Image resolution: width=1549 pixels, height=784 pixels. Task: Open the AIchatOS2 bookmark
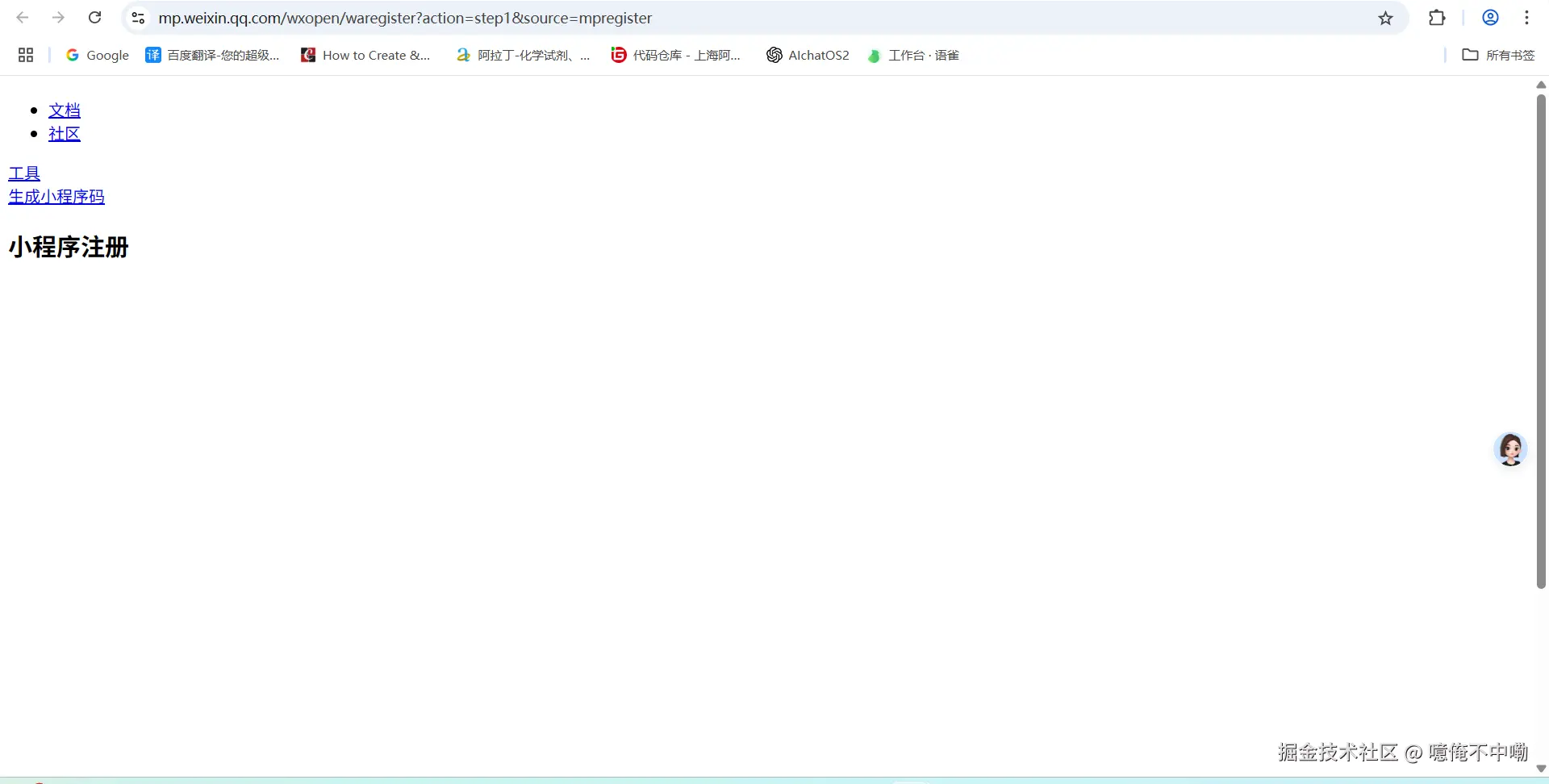pyautogui.click(x=808, y=55)
